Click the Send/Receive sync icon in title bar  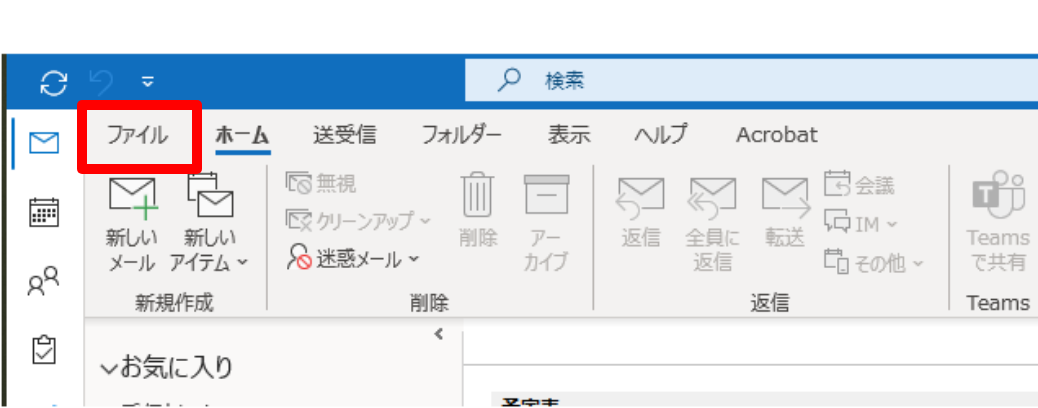pyautogui.click(x=53, y=81)
